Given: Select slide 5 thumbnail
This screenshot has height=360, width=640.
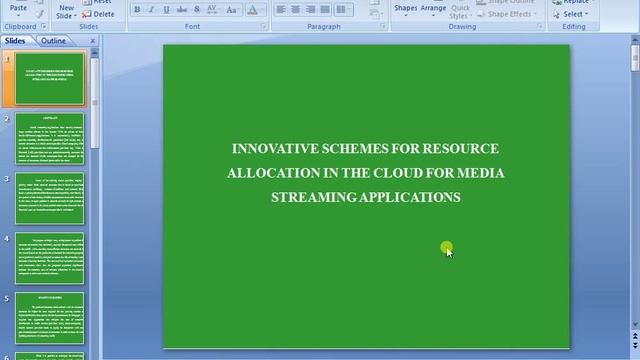Looking at the screenshot, I should [x=49, y=318].
